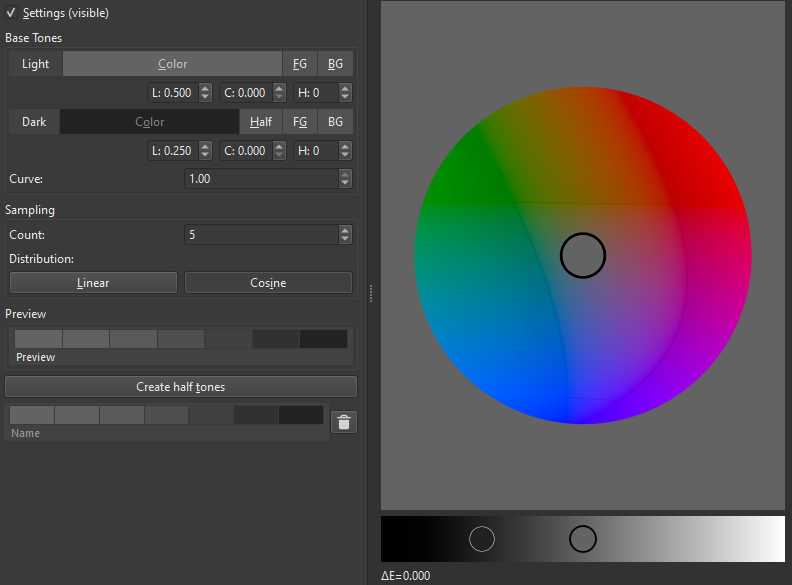
Task: Delete half tone set with trash icon
Action: (x=344, y=422)
